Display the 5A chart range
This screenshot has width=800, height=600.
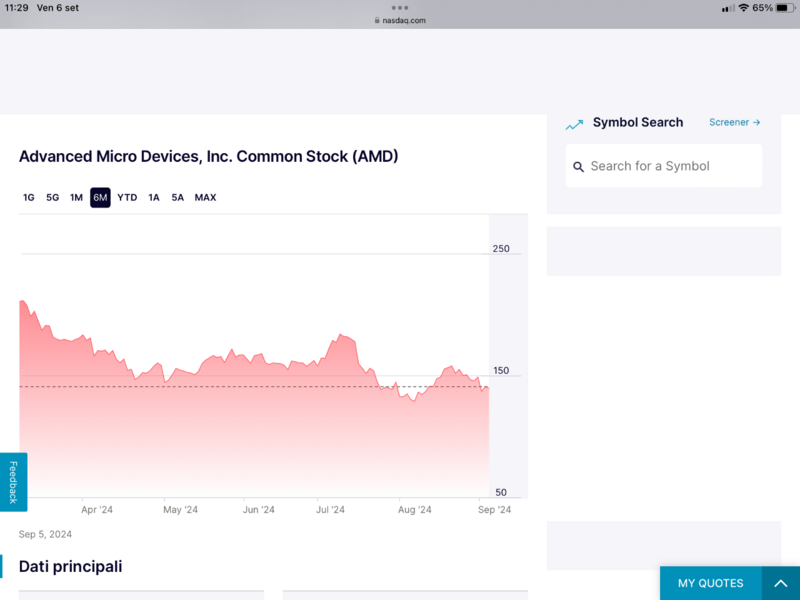[x=177, y=197]
